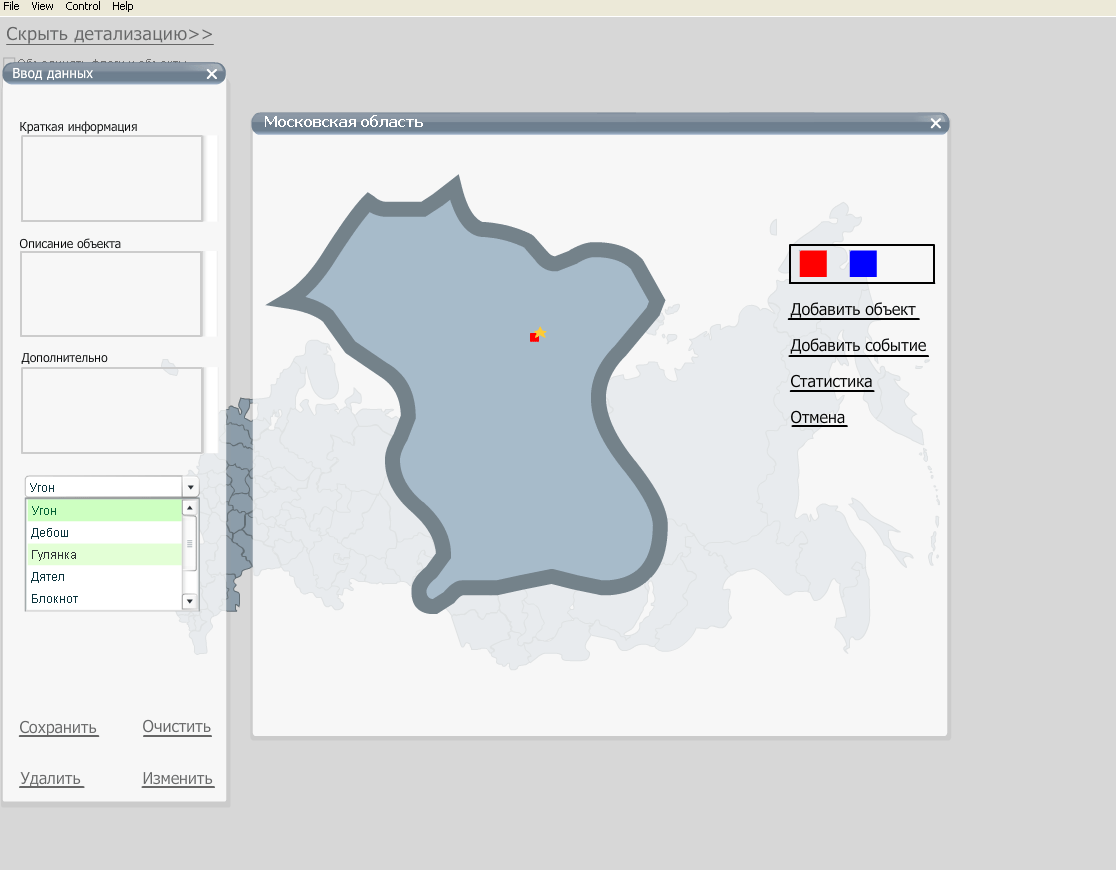This screenshot has width=1116, height=870.
Task: Click the dropdown list scroll-up arrow
Action: tap(190, 508)
